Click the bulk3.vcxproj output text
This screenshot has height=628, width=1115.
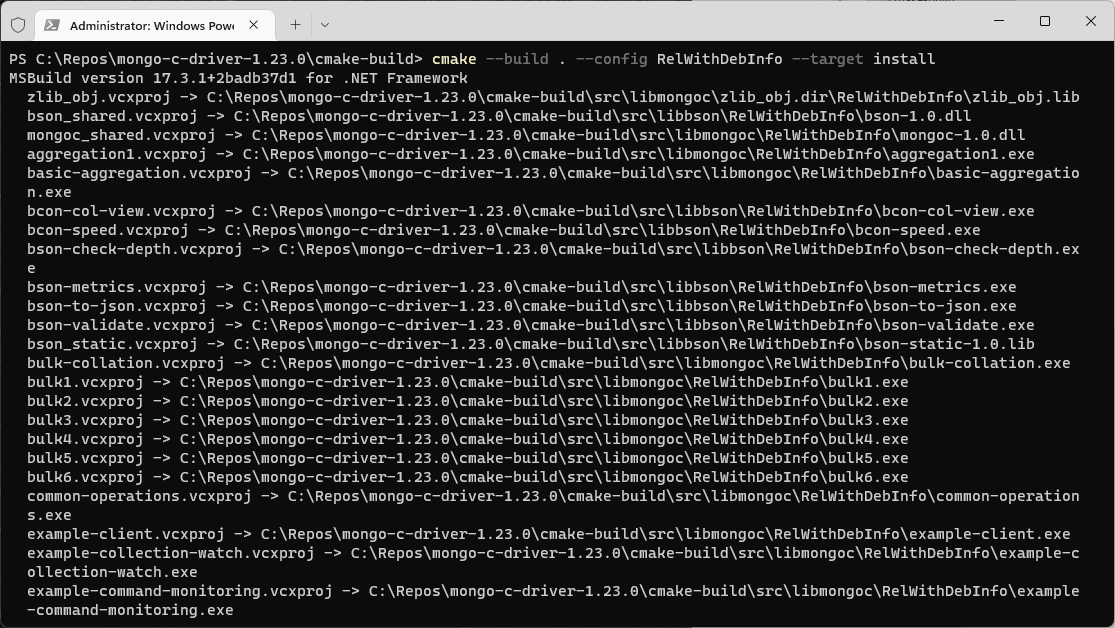point(85,420)
